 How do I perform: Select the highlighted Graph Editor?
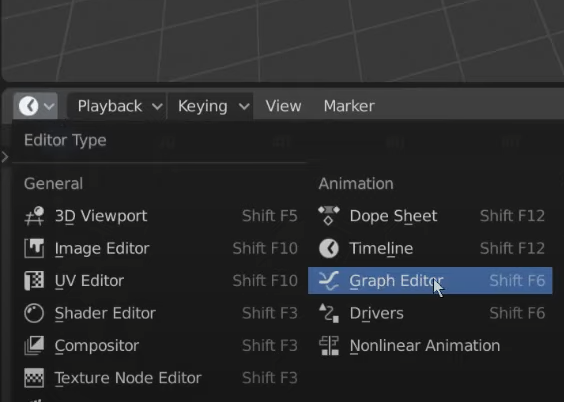click(430, 280)
